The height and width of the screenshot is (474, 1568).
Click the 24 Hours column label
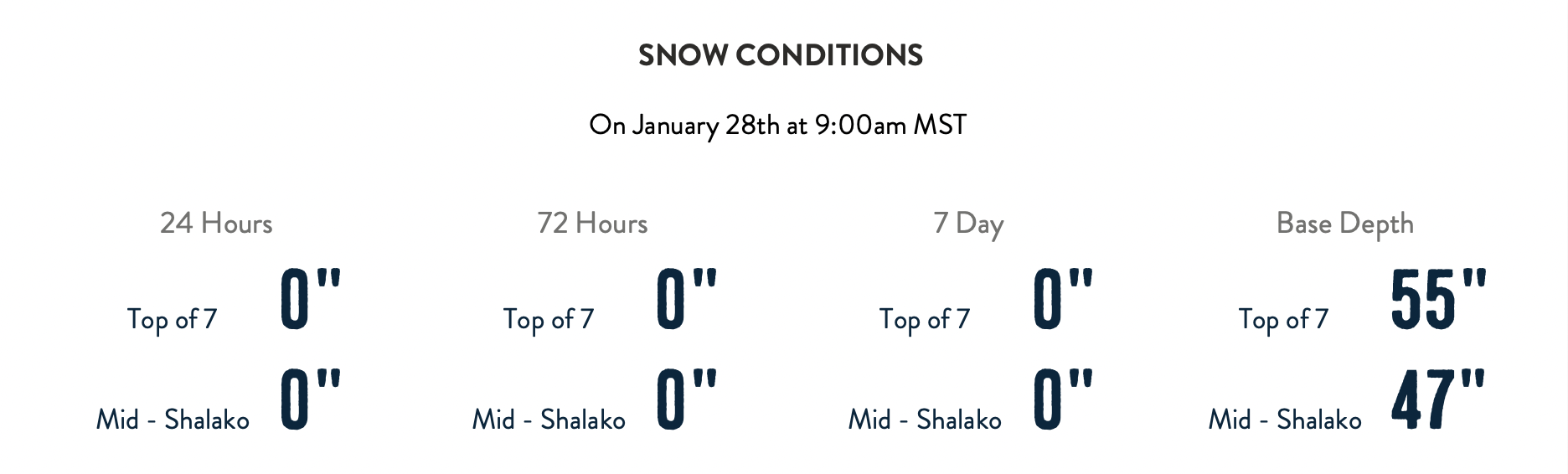coord(216,223)
